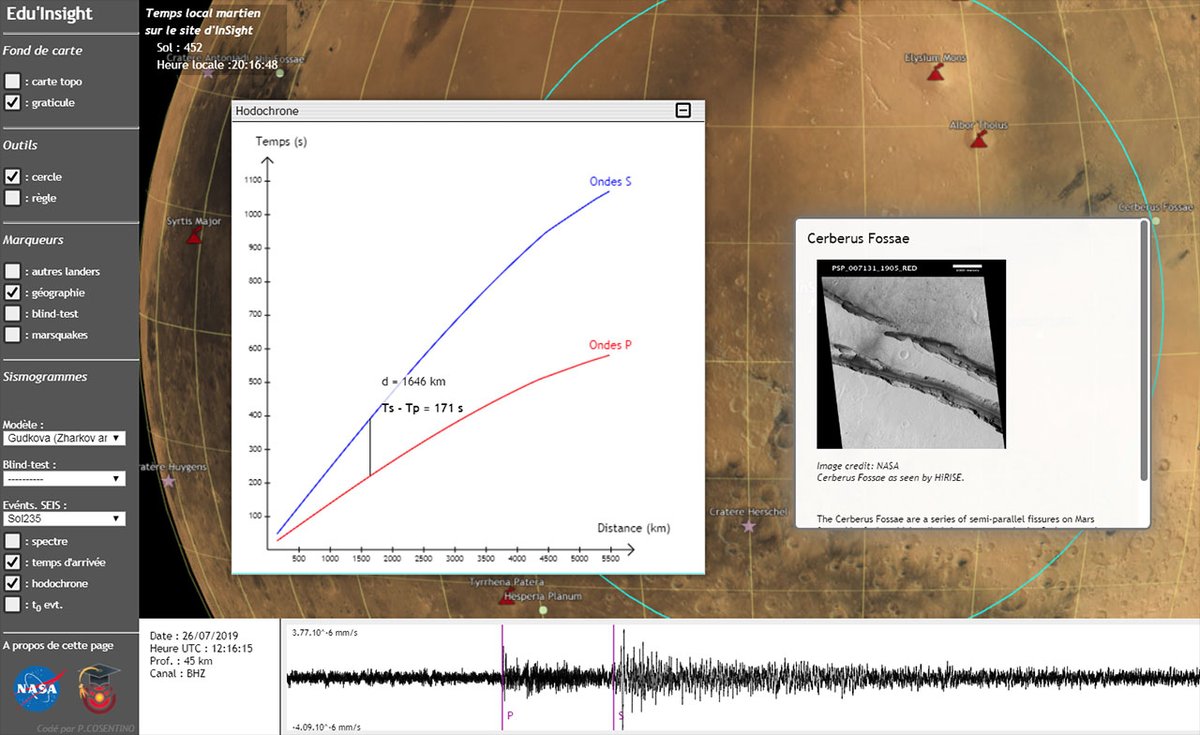Open the Modèle dropdown (Gudkova)
Image resolution: width=1200 pixels, height=735 pixels.
point(64,438)
